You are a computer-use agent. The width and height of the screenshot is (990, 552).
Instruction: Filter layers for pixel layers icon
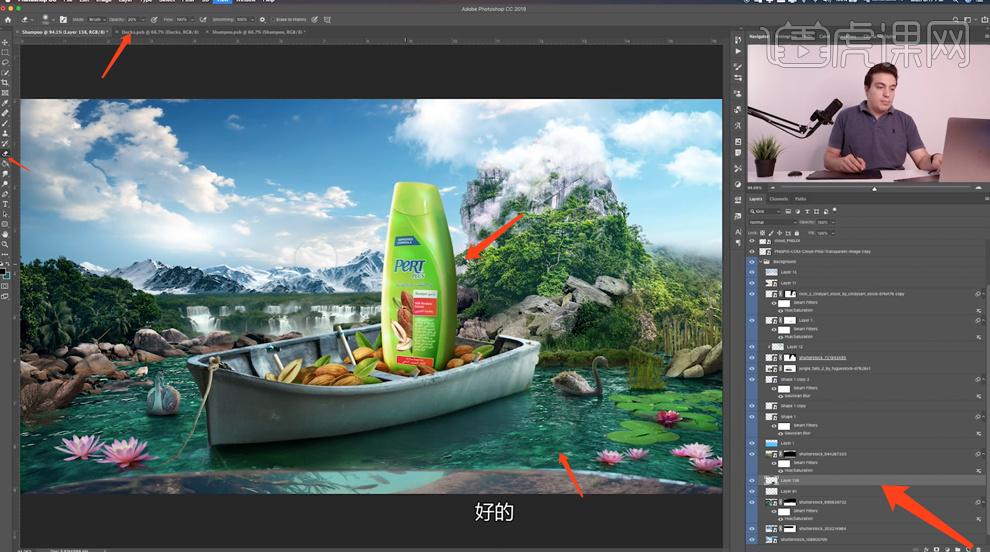click(788, 212)
